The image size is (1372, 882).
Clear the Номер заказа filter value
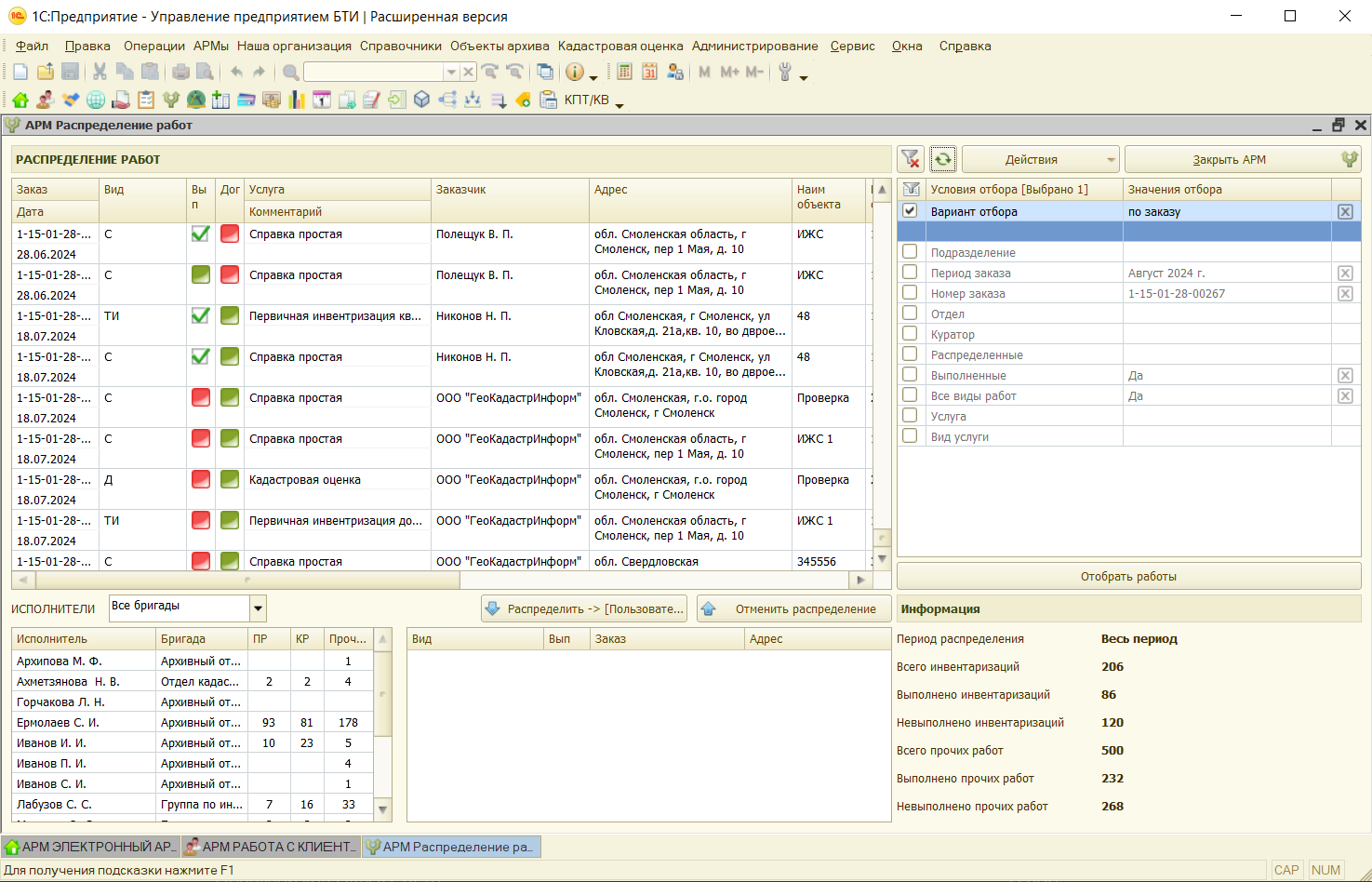coord(1345,293)
